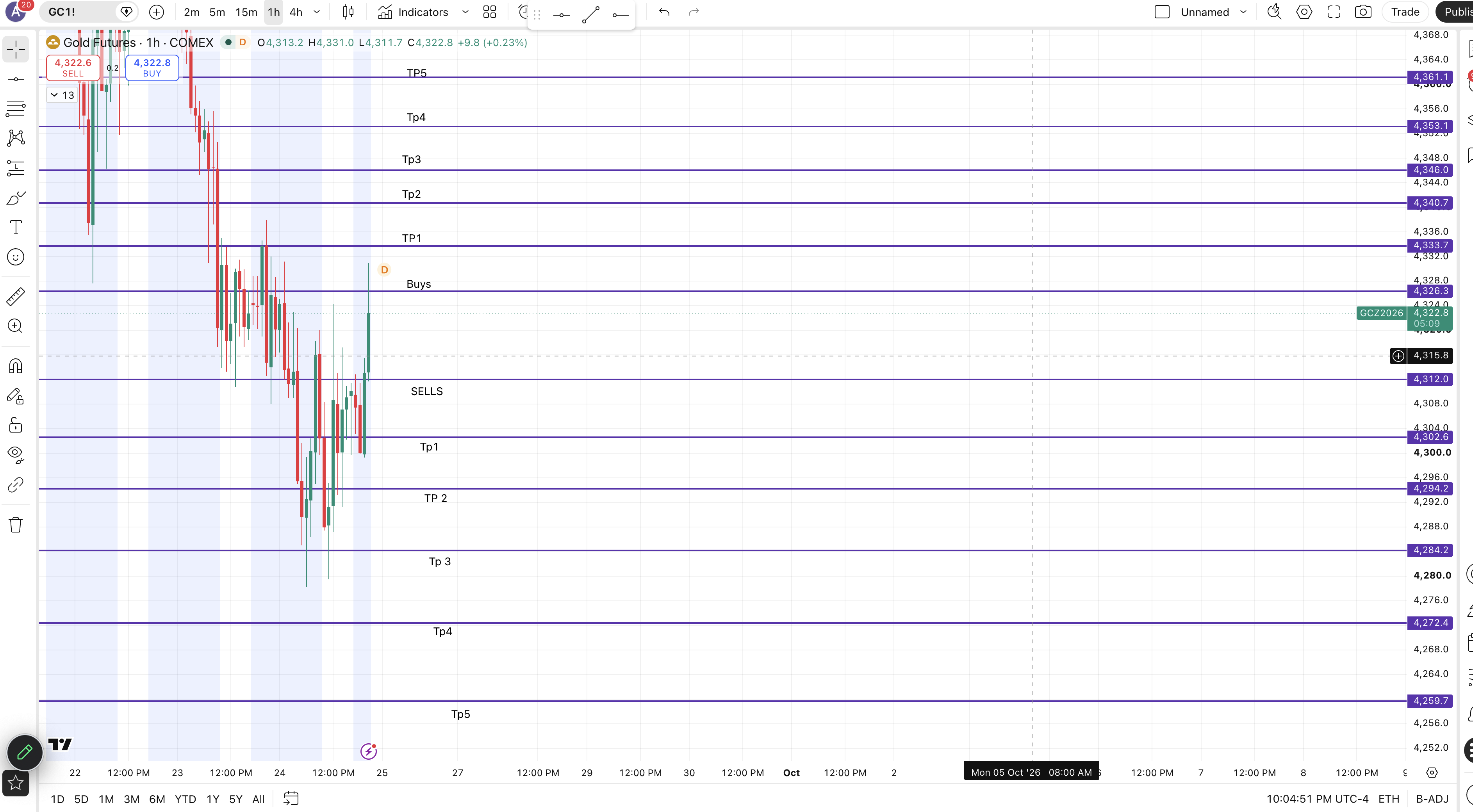The width and height of the screenshot is (1473, 812).
Task: Toggle lock all drawing tools
Action: [x=16, y=425]
